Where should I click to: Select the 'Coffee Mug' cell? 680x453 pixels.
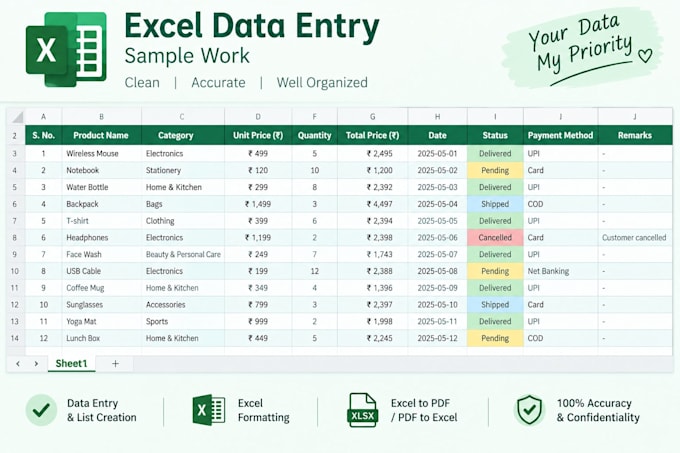(x=101, y=288)
